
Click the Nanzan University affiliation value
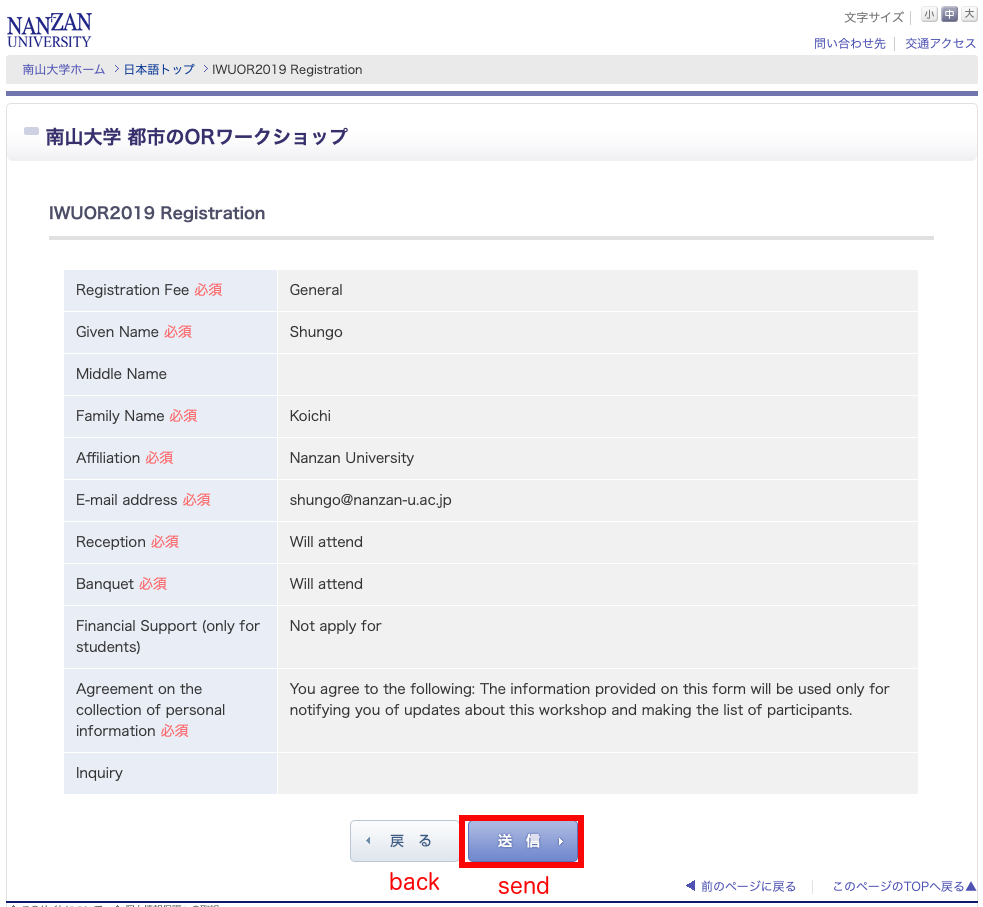(352, 458)
